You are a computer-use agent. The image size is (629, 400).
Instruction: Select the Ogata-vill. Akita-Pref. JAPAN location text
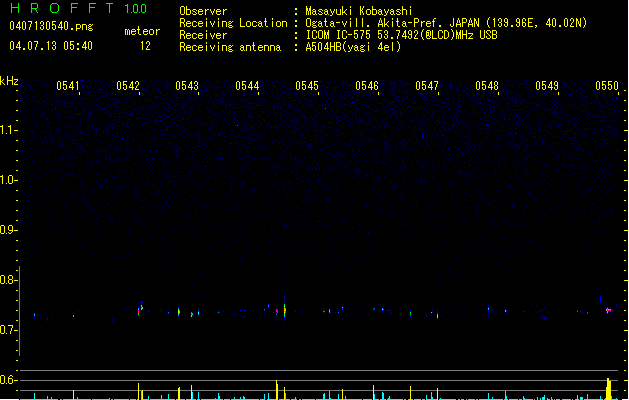click(446, 23)
